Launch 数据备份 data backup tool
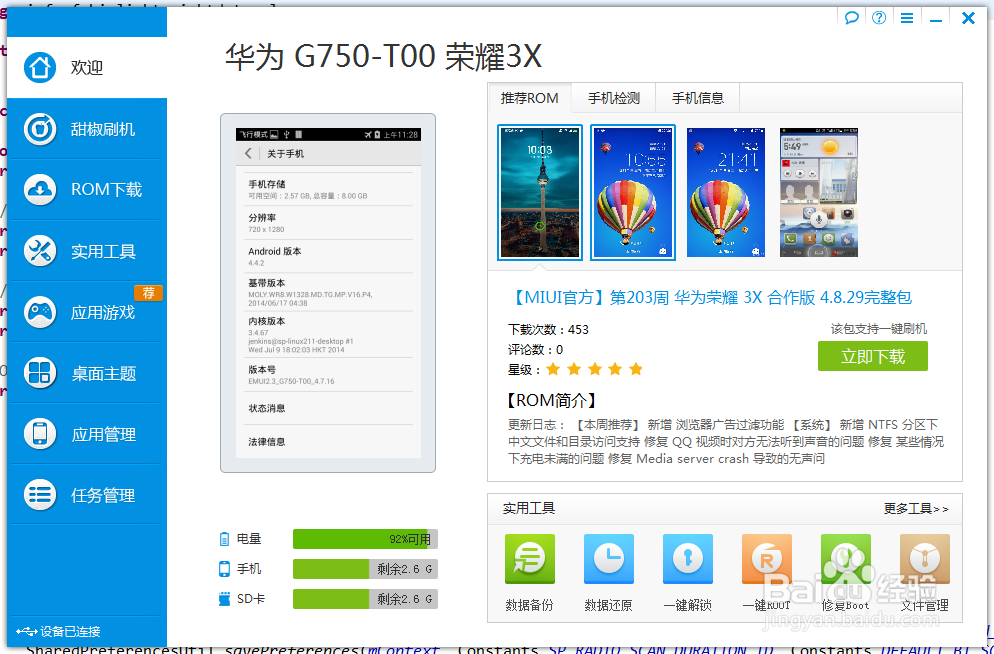The height and width of the screenshot is (654, 994). click(x=529, y=572)
